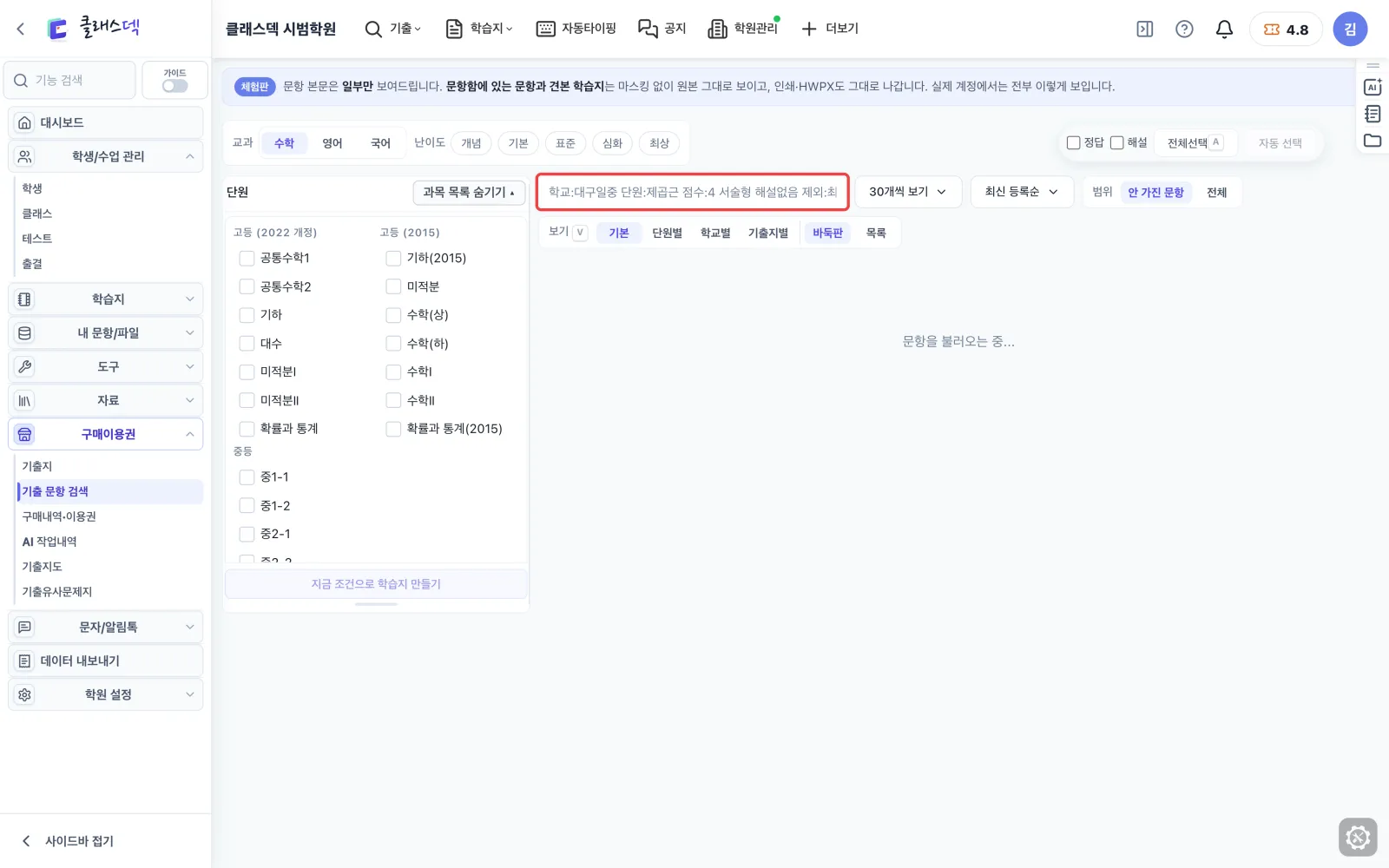The image size is (1389, 868).
Task: Switch to 목록 list view
Action: pos(876,233)
